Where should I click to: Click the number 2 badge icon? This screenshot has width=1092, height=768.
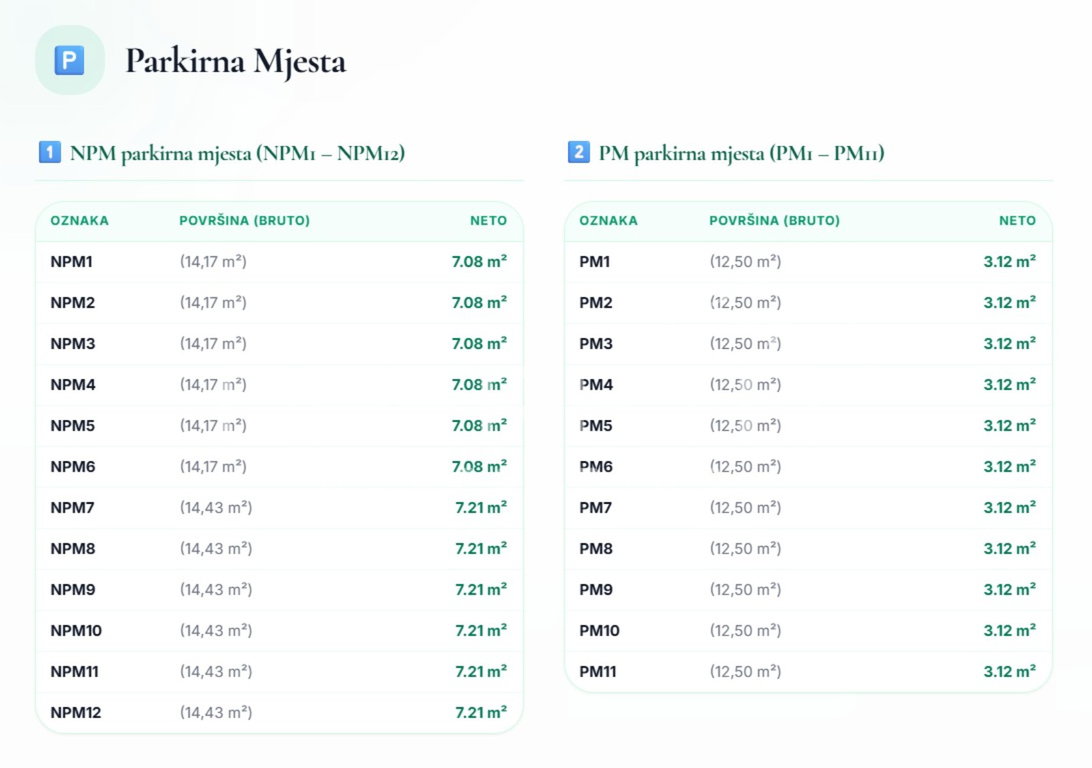click(x=579, y=152)
